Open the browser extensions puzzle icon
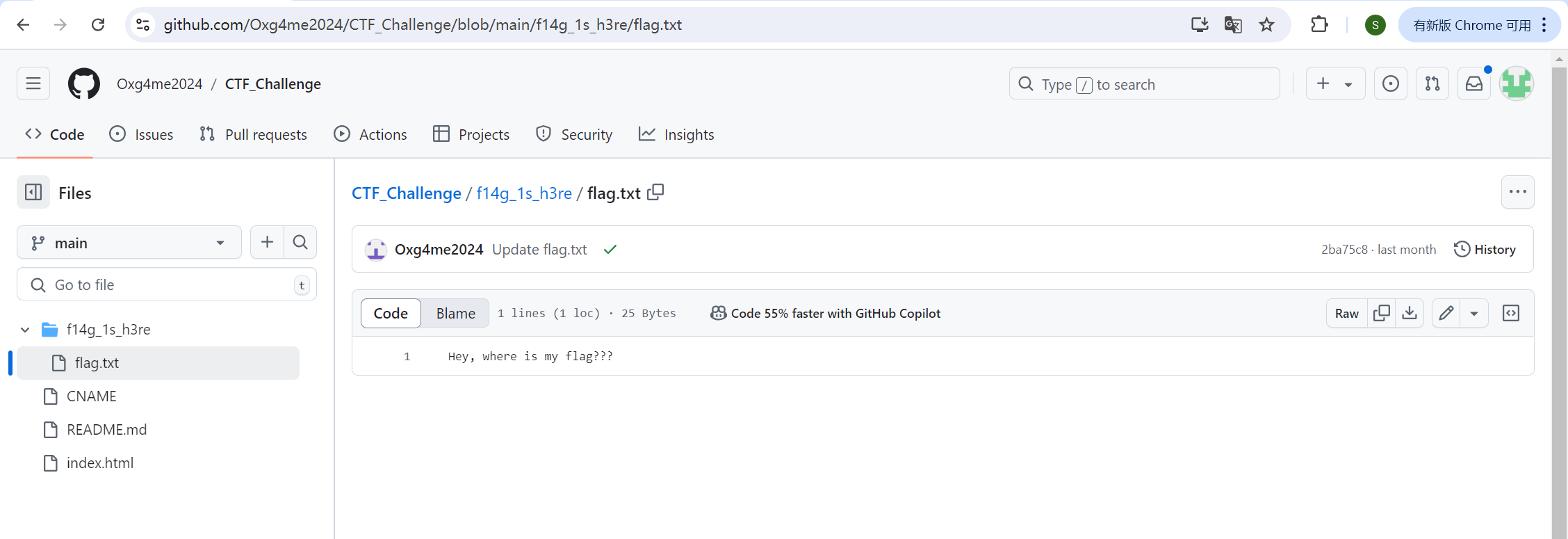 (1319, 25)
